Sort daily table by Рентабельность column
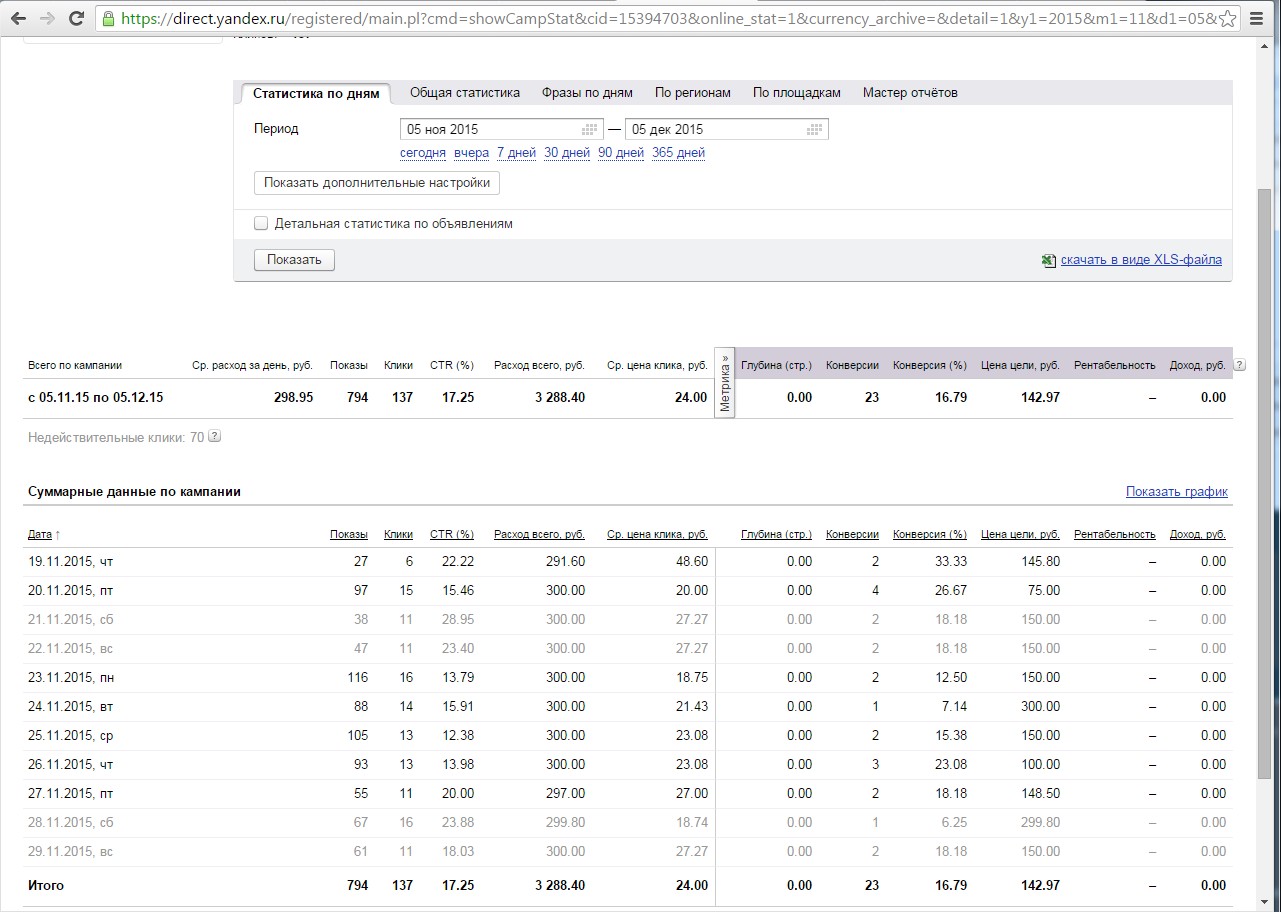 tap(1114, 535)
